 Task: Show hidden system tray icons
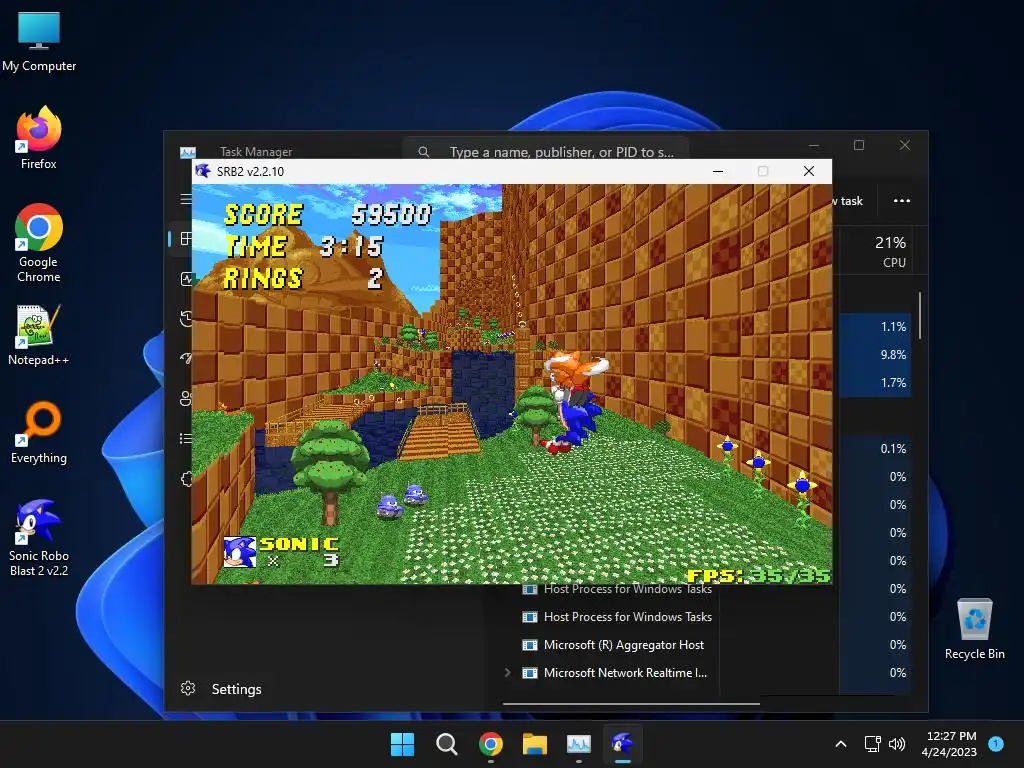point(841,744)
